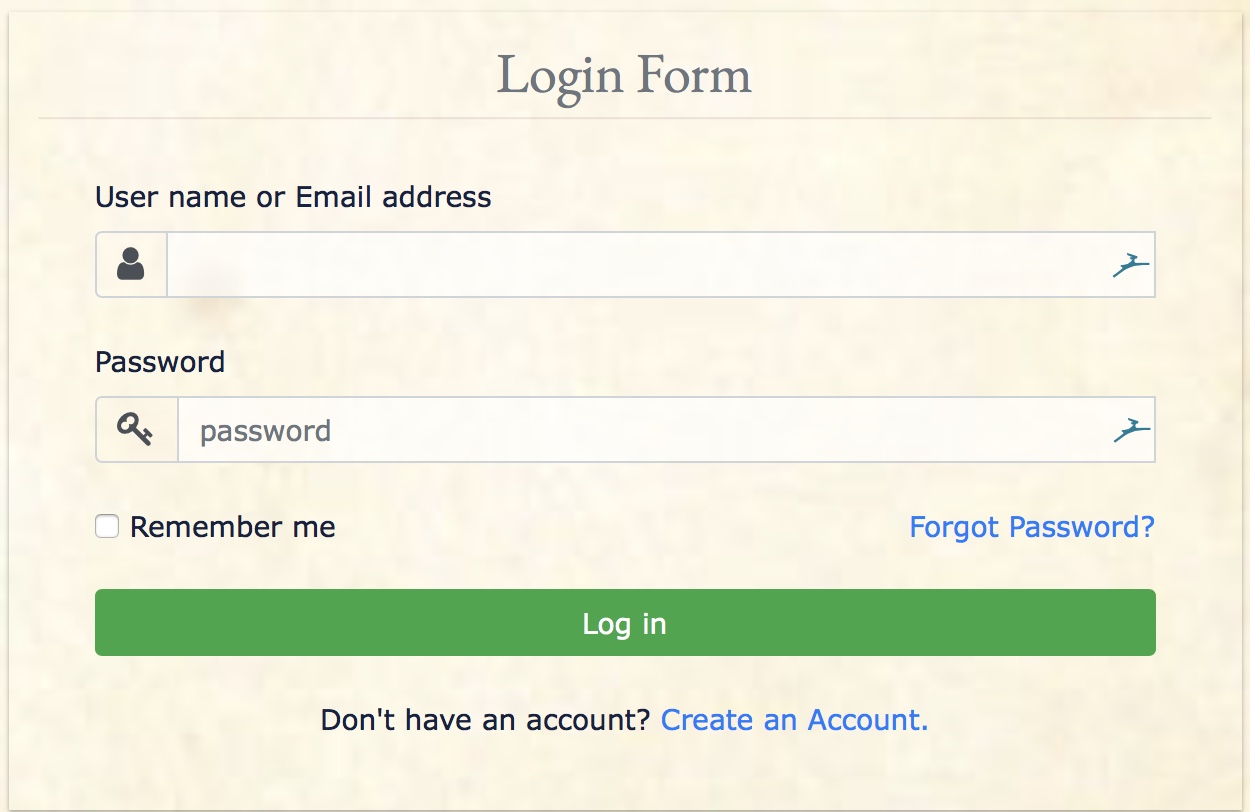Click the divider line under Login Form heading
This screenshot has width=1250, height=812.
tap(624, 118)
